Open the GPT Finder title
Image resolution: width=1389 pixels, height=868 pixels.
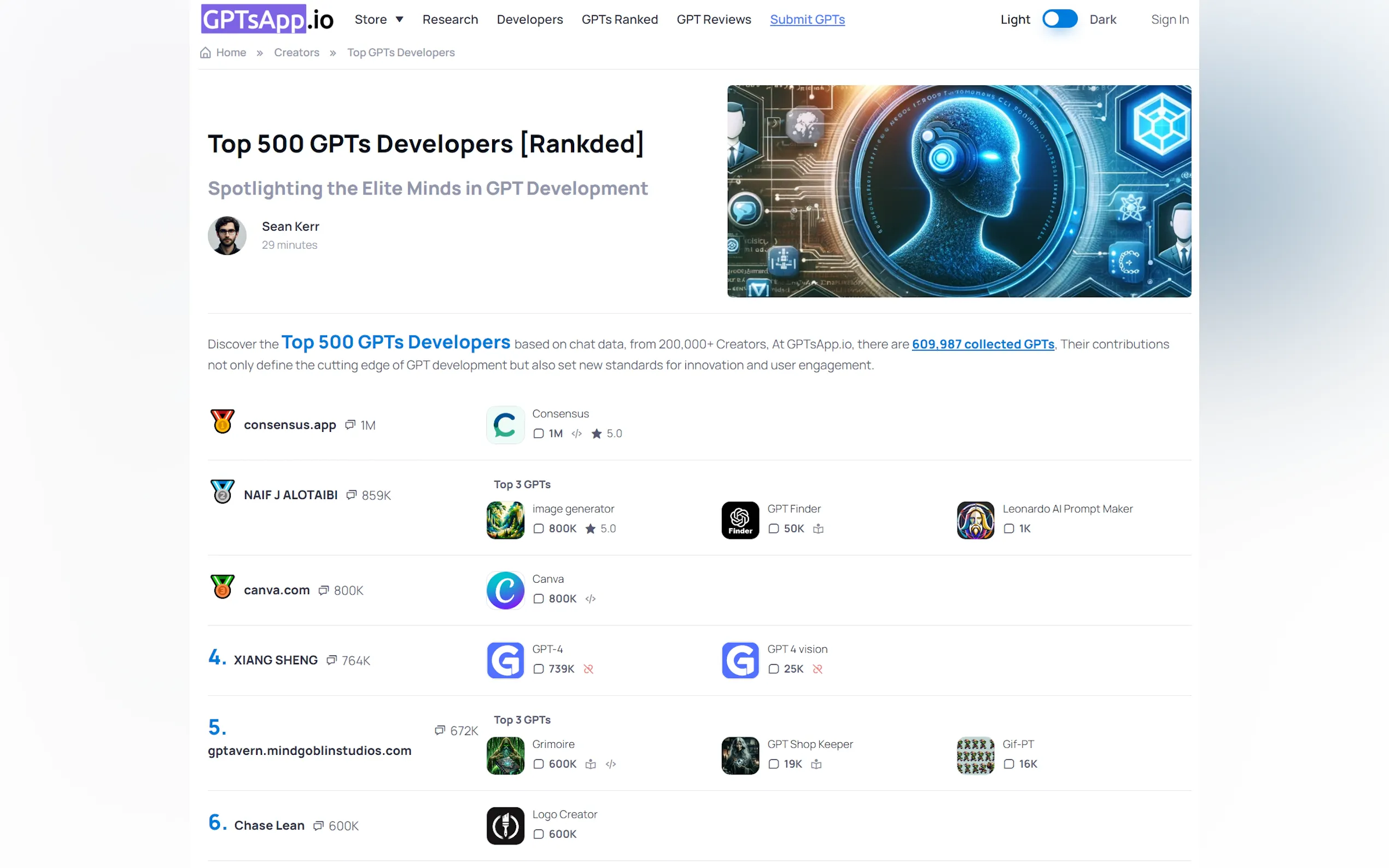794,509
